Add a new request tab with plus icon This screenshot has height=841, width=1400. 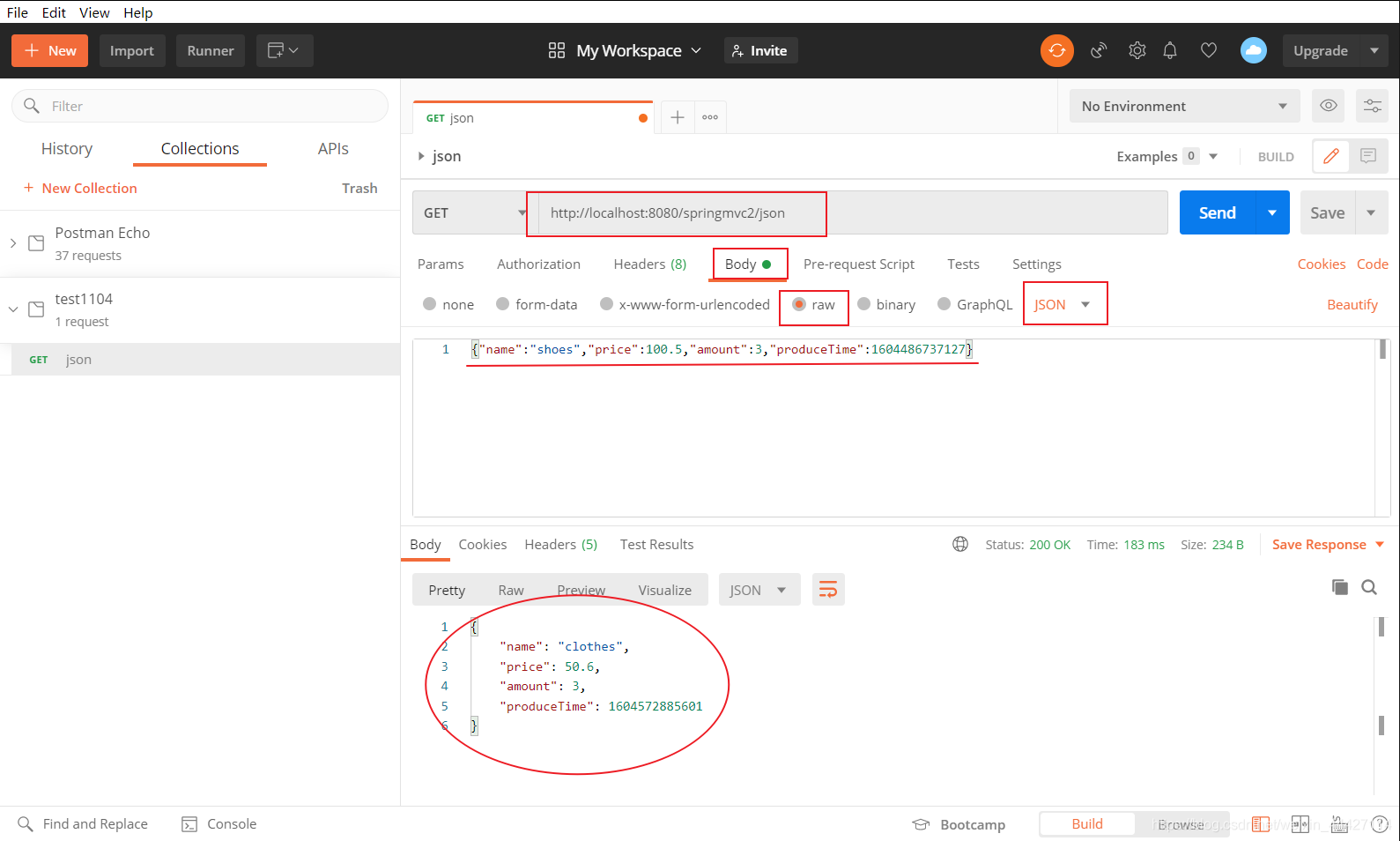point(678,117)
